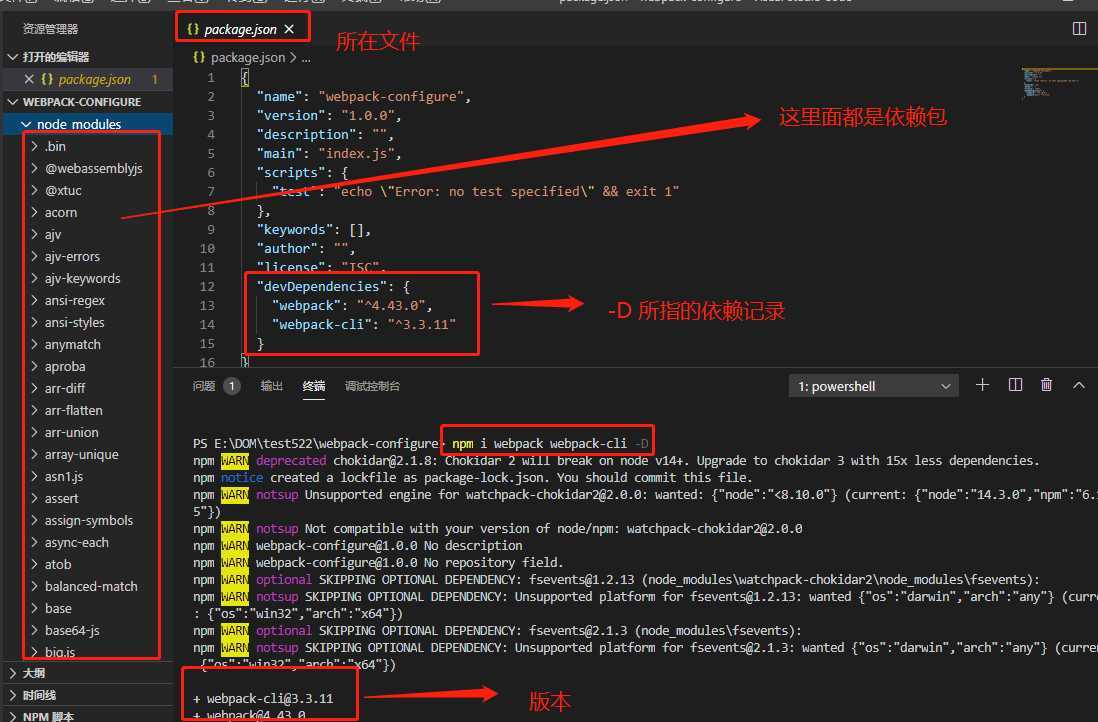This screenshot has width=1098, height=722.
Task: Switch to the 问题 problems tab
Action: pyautogui.click(x=204, y=386)
